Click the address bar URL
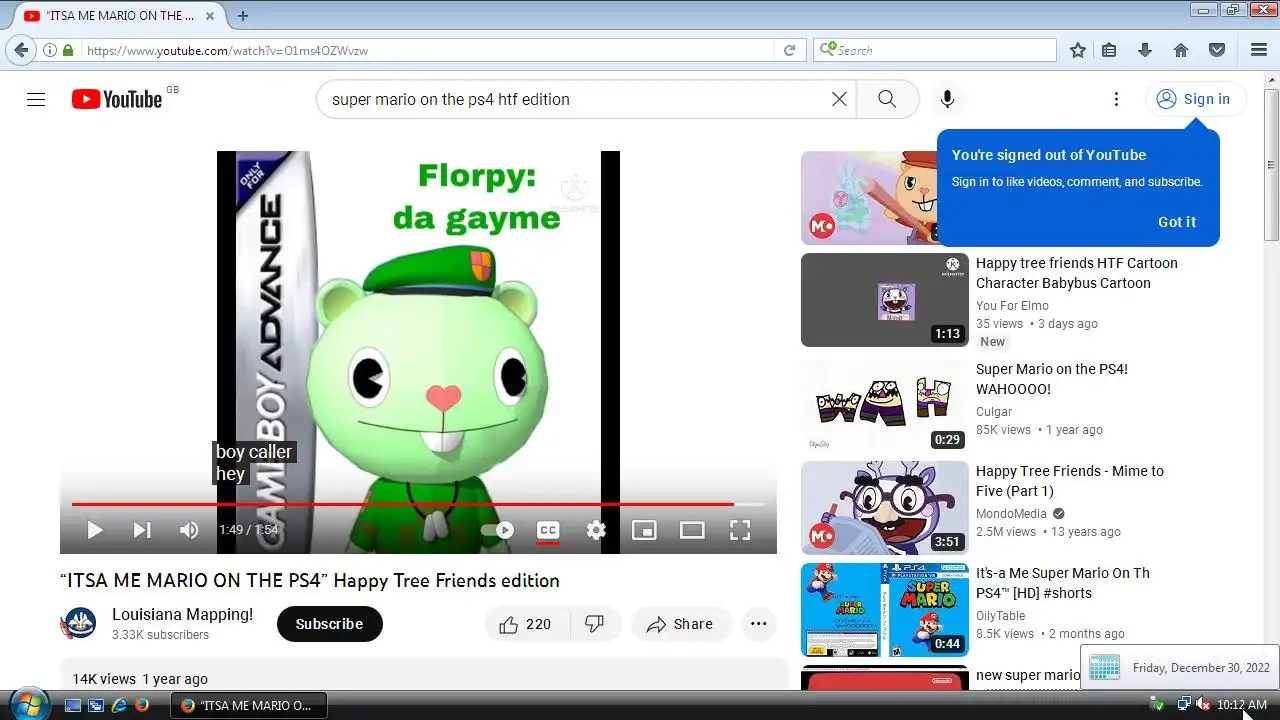 tap(227, 50)
